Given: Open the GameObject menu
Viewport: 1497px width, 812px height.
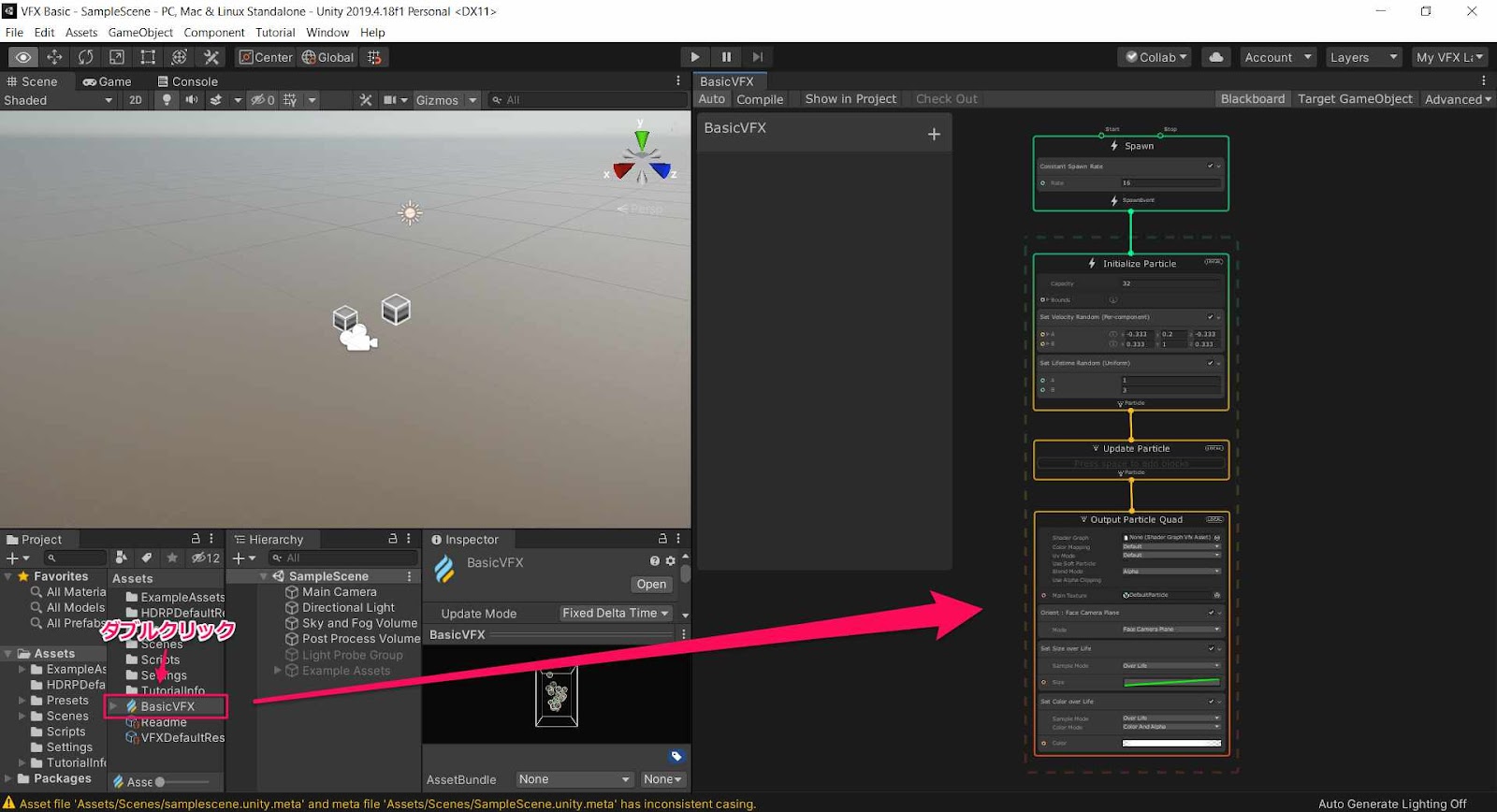Looking at the screenshot, I should pyautogui.click(x=140, y=33).
